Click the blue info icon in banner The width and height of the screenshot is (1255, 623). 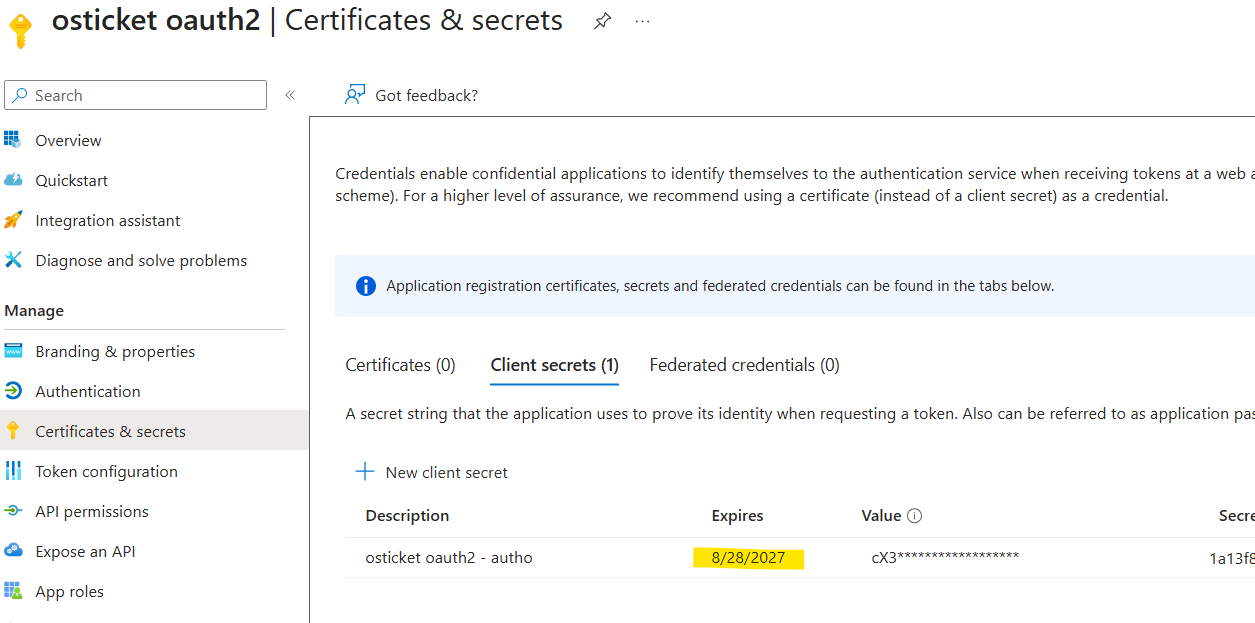pyautogui.click(x=366, y=286)
